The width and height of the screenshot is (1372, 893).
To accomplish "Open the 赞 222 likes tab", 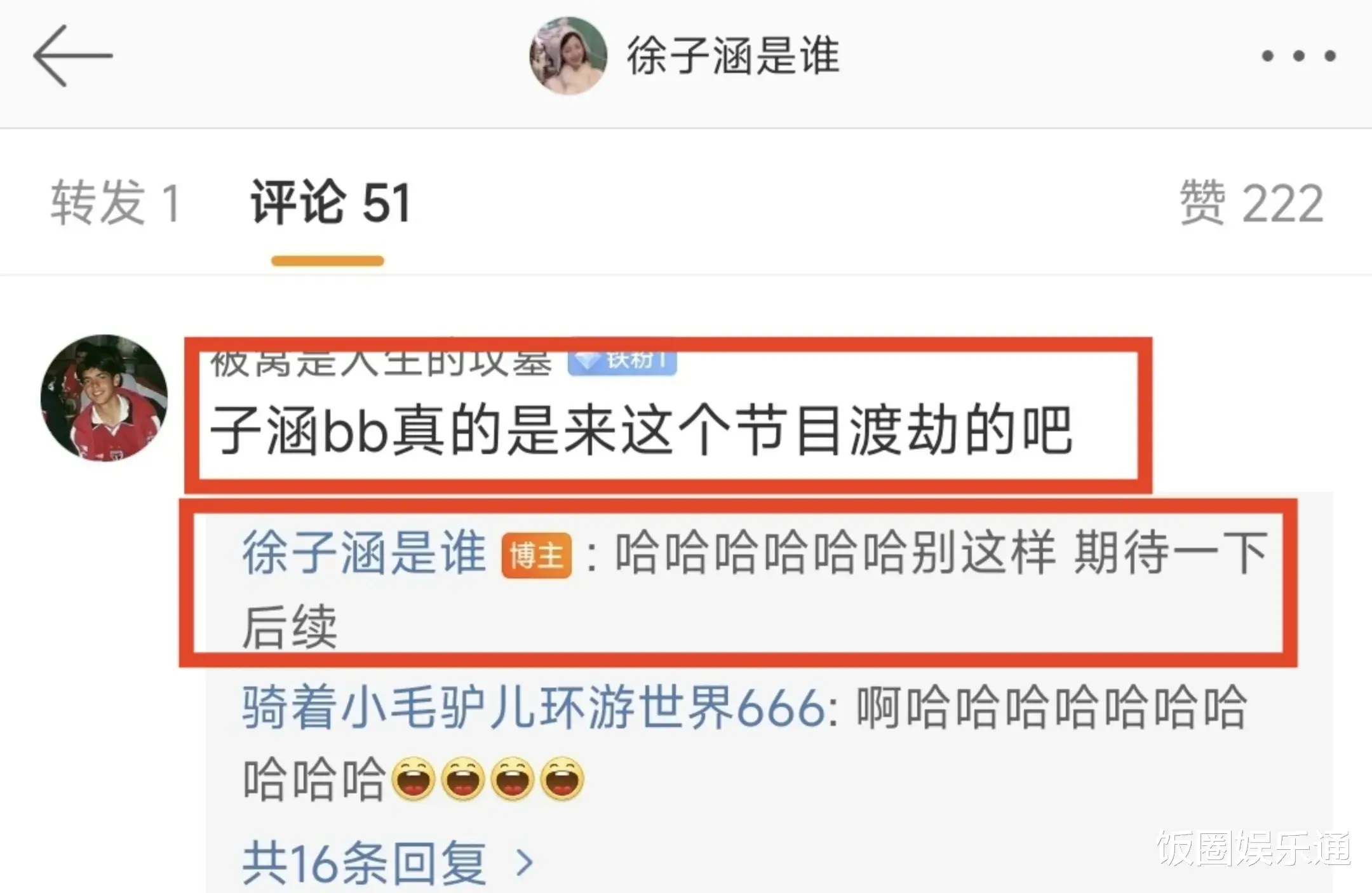I will click(1251, 203).
